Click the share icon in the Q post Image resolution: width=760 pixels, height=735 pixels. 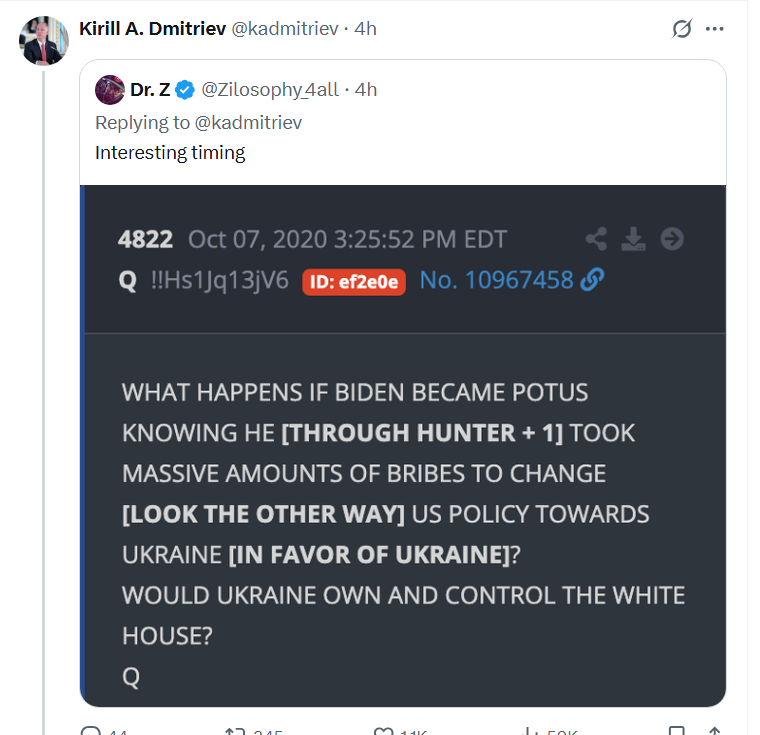tap(596, 239)
